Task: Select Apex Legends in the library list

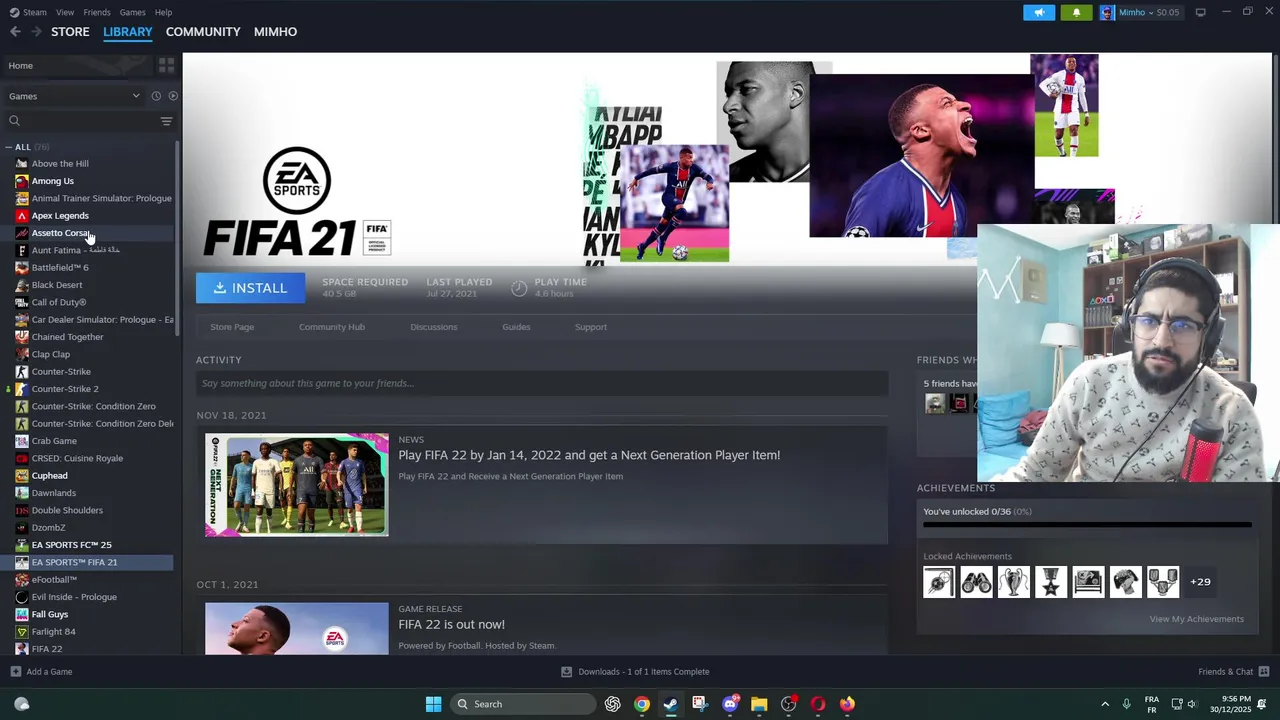Action: point(60,216)
